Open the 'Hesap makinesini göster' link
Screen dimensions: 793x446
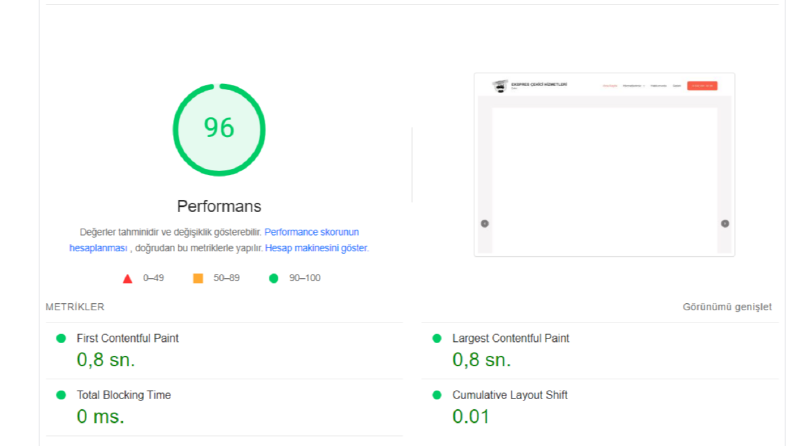coord(316,248)
